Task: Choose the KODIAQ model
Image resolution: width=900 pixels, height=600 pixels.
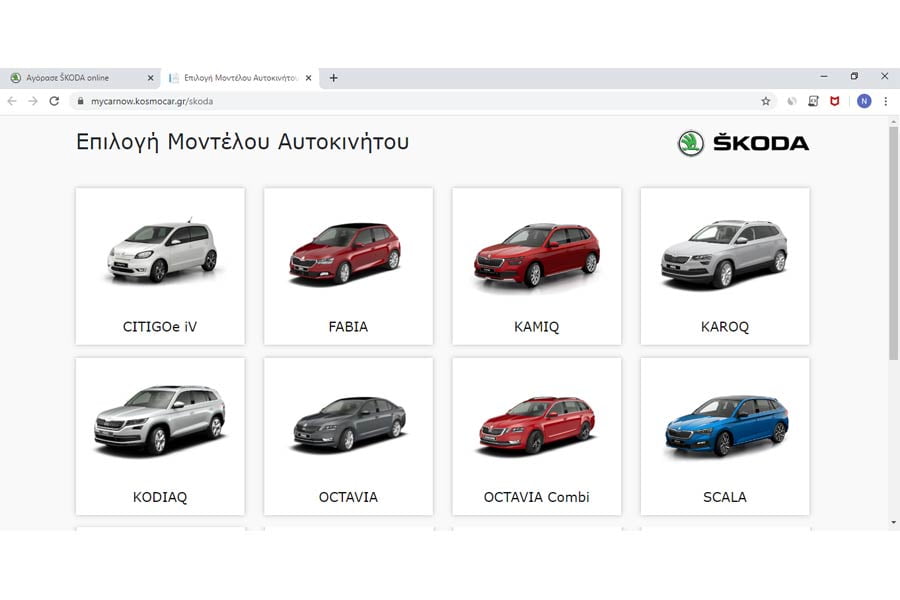Action: [x=160, y=434]
